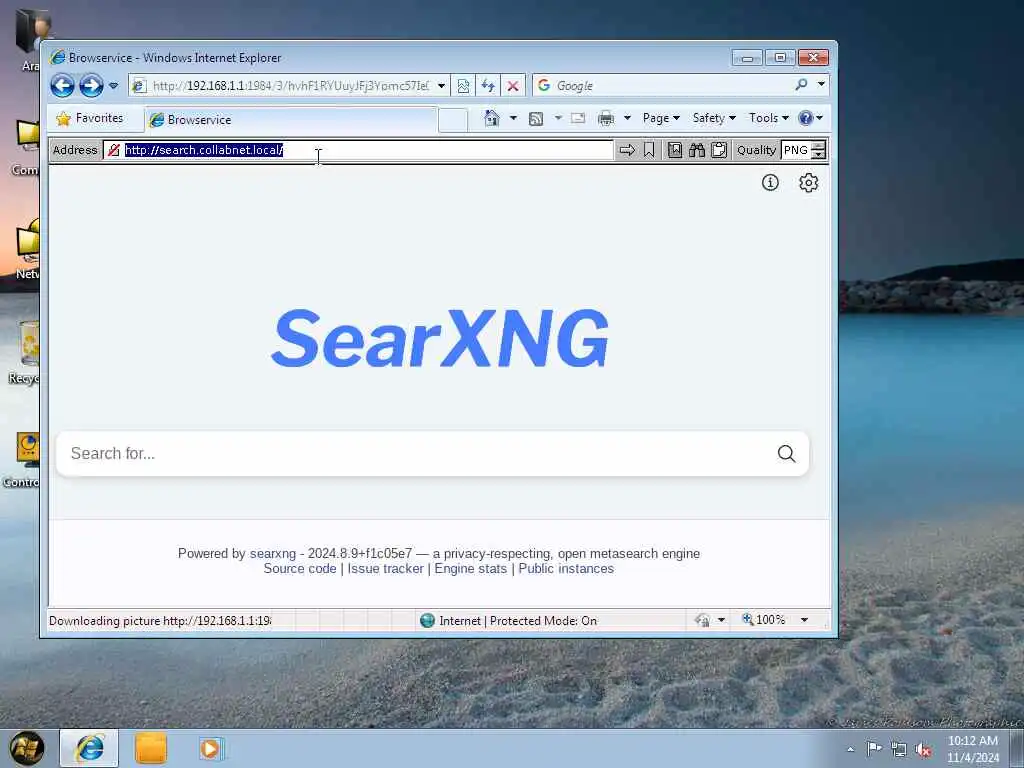
Task: Expand the Print dropdown arrow
Action: tap(627, 118)
